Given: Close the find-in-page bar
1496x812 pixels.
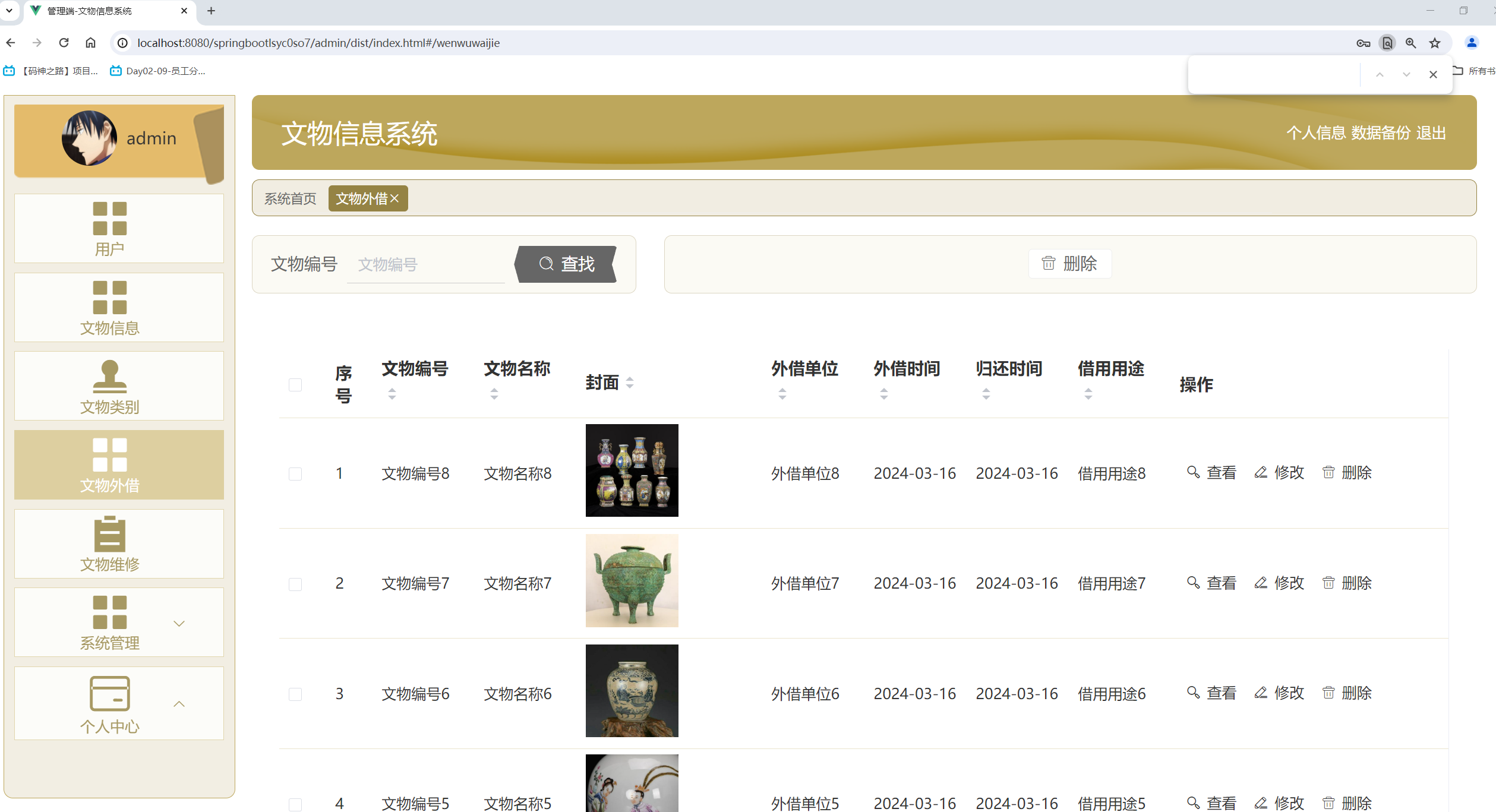Looking at the screenshot, I should coord(1433,74).
